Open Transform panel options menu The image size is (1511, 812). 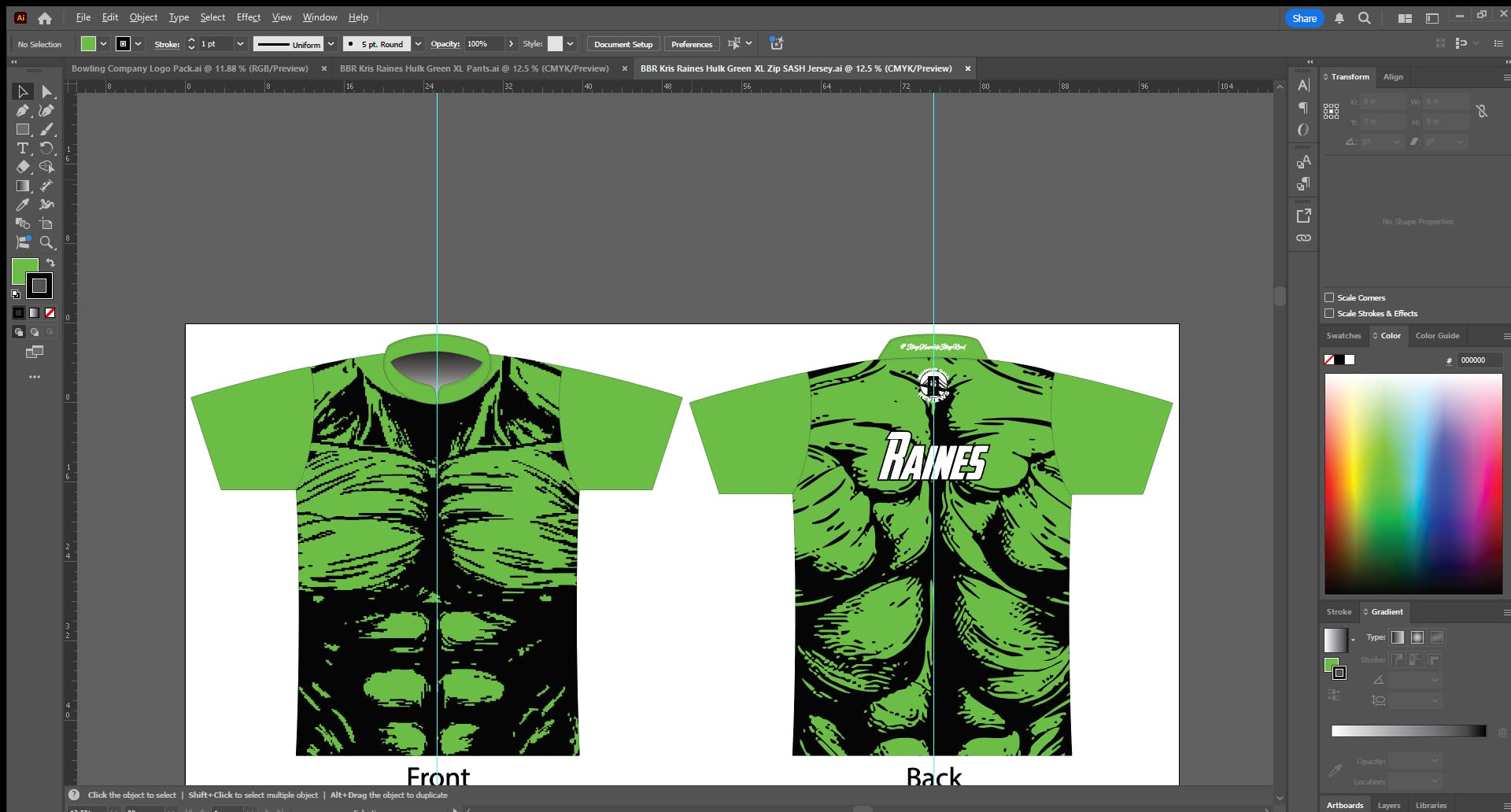(x=1506, y=77)
